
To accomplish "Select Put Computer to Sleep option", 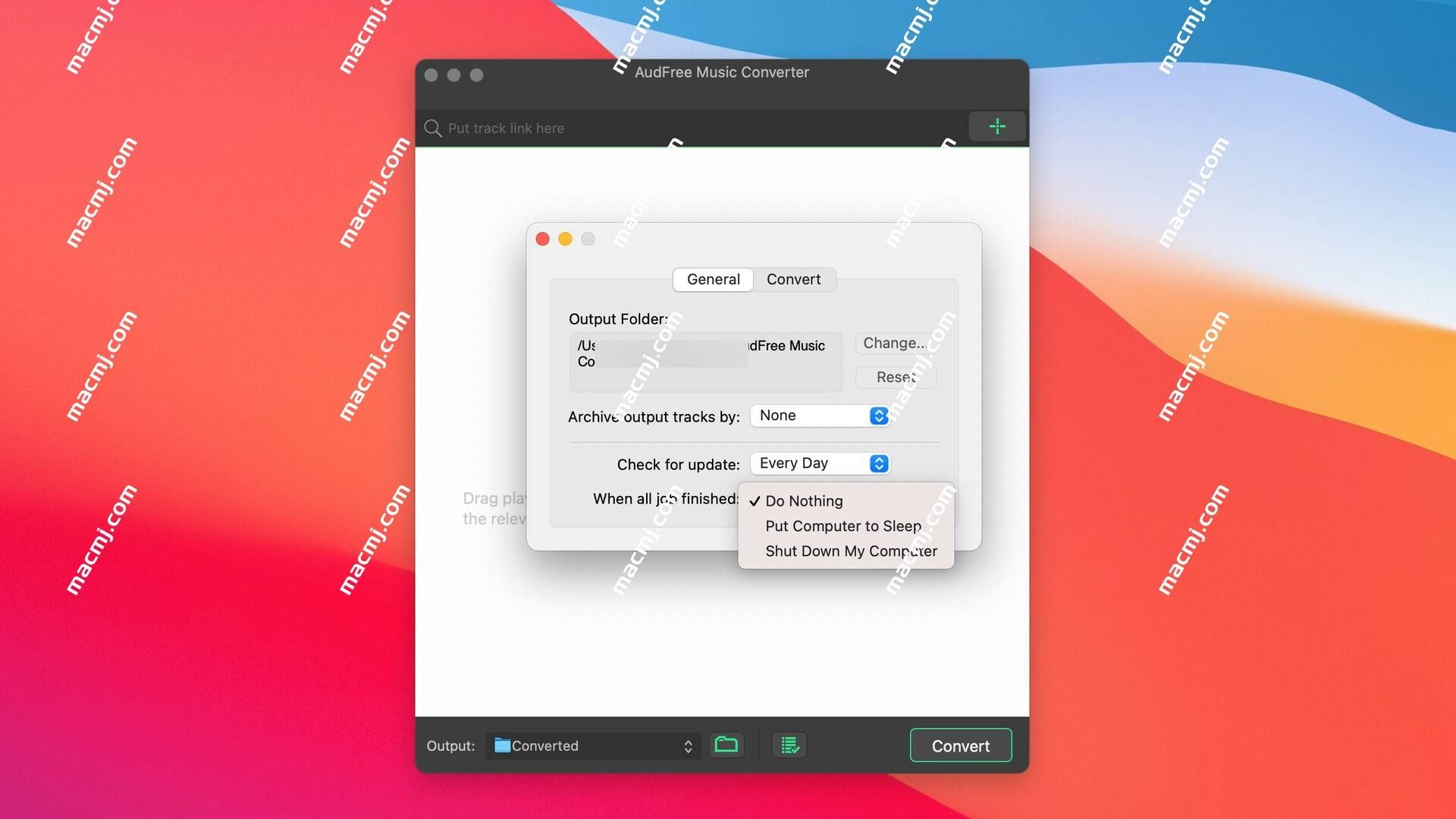I will [843, 525].
